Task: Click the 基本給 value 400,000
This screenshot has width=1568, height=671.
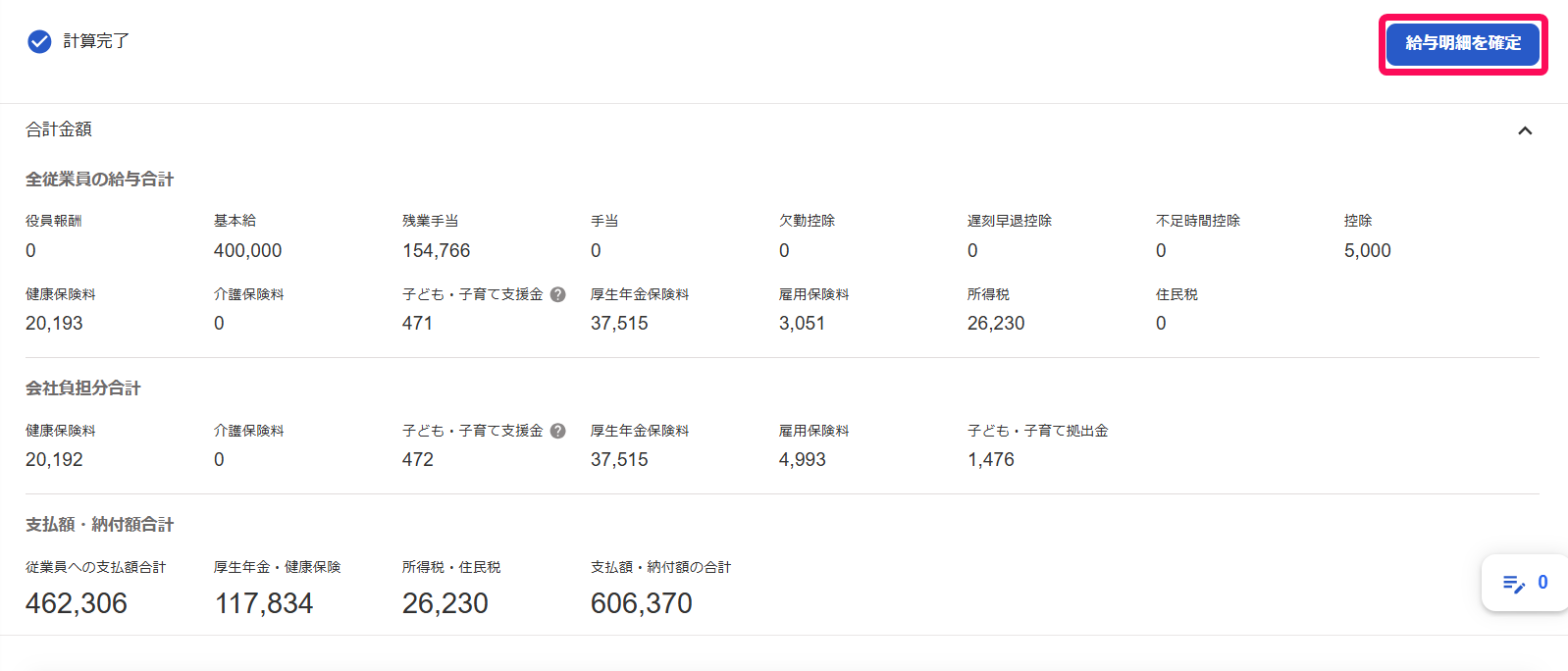Action: pyautogui.click(x=247, y=251)
